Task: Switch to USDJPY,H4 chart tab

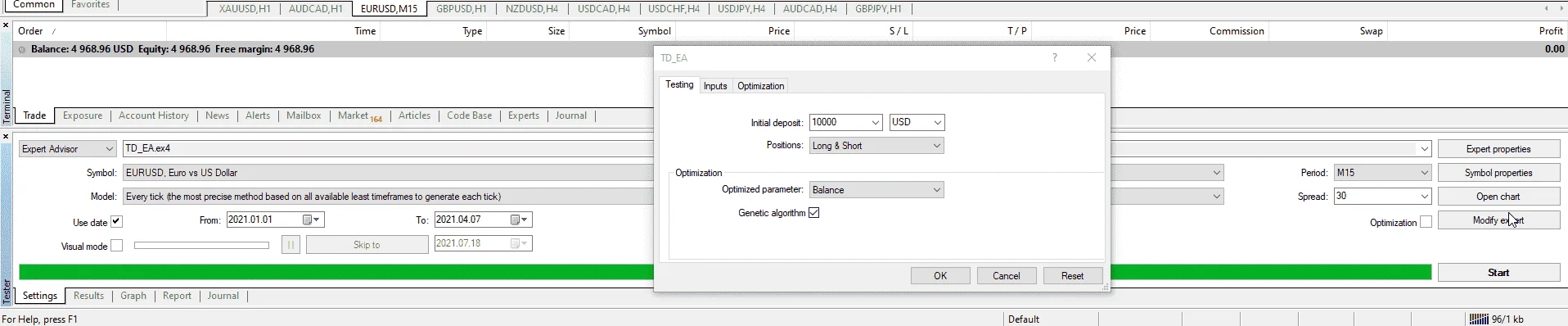Action: [x=741, y=9]
